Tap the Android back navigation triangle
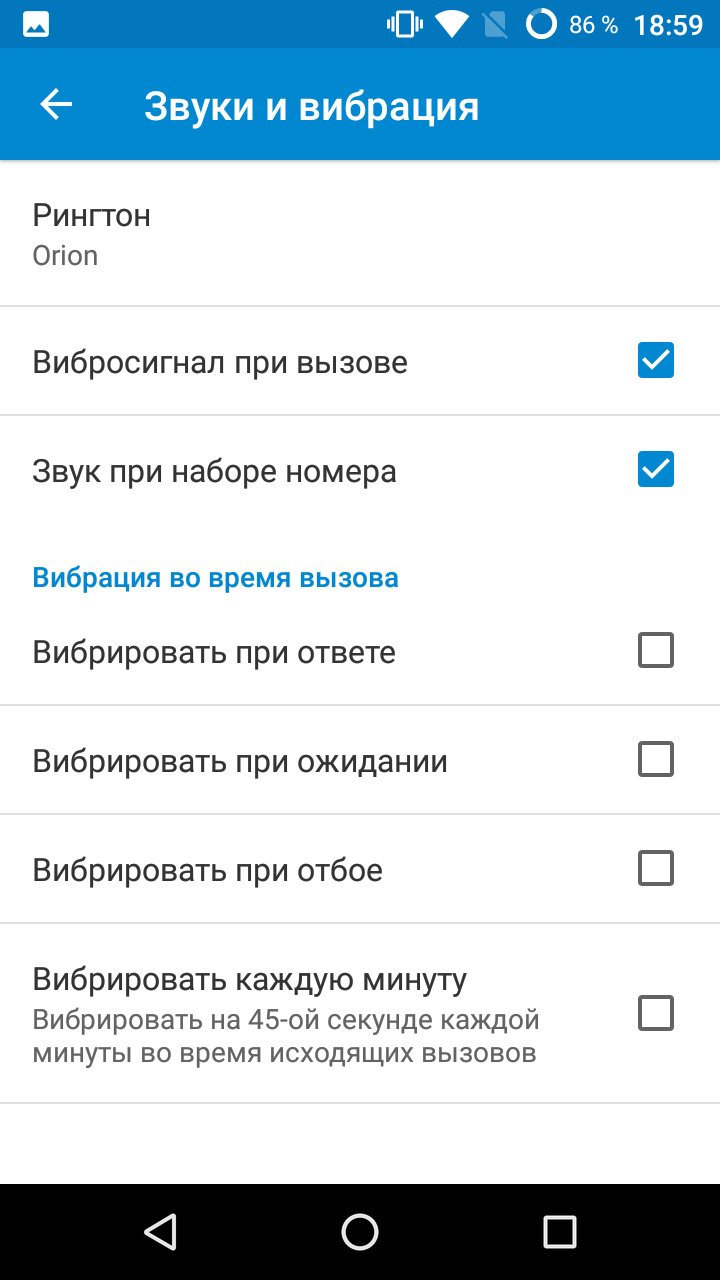The height and width of the screenshot is (1280, 720). [160, 1232]
